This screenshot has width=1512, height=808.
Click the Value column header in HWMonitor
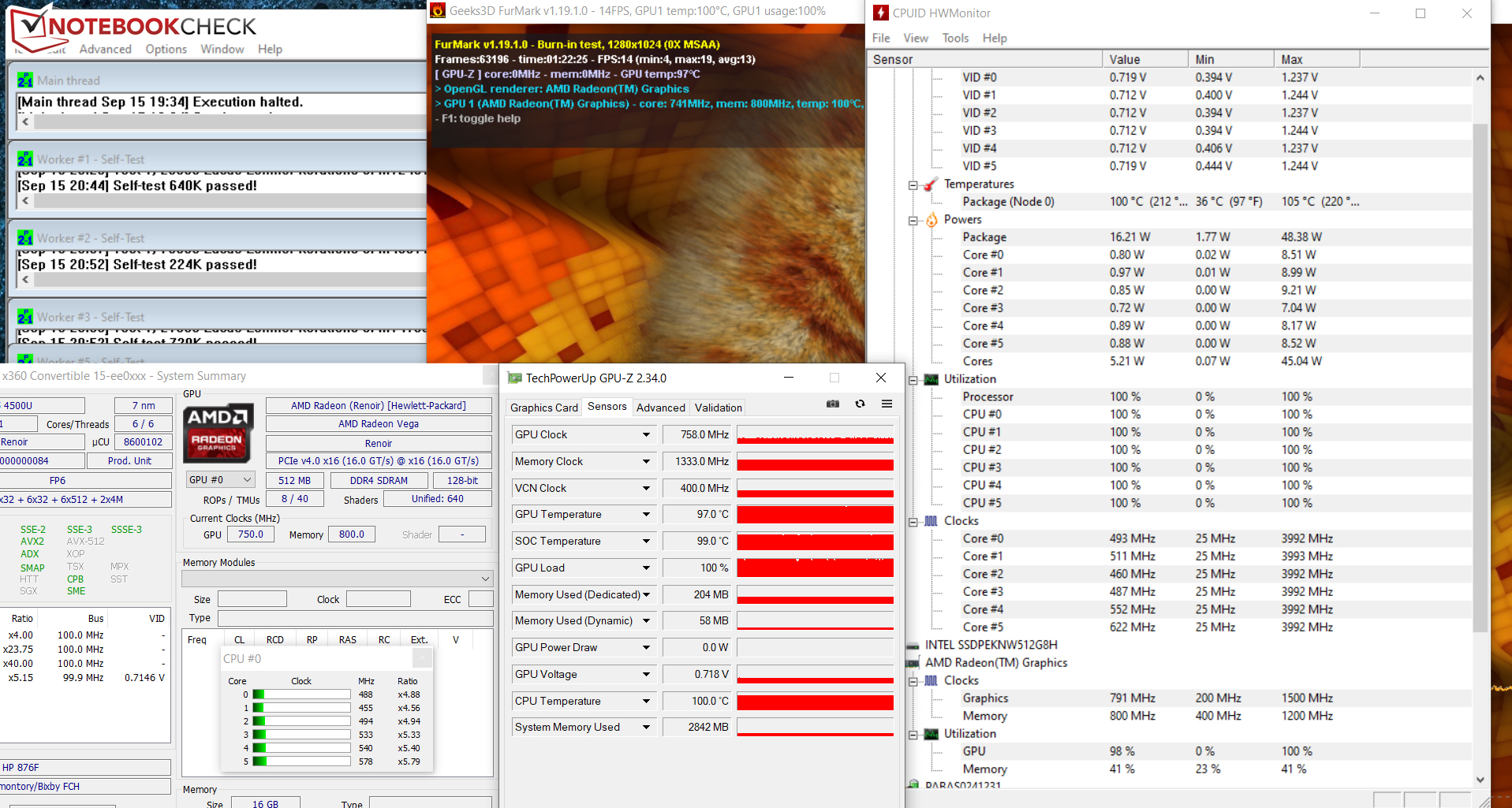pyautogui.click(x=1145, y=59)
